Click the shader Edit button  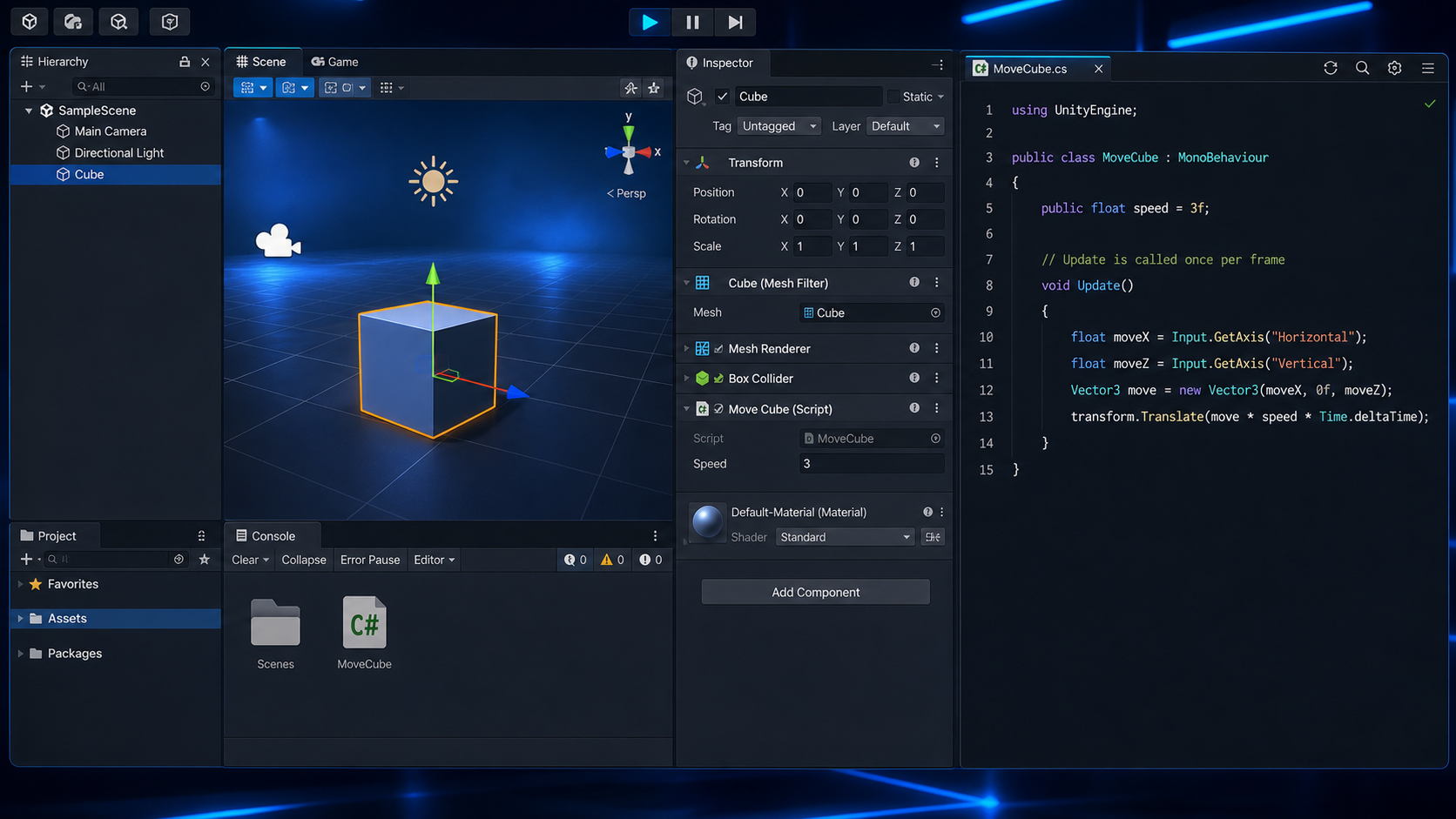tap(933, 537)
